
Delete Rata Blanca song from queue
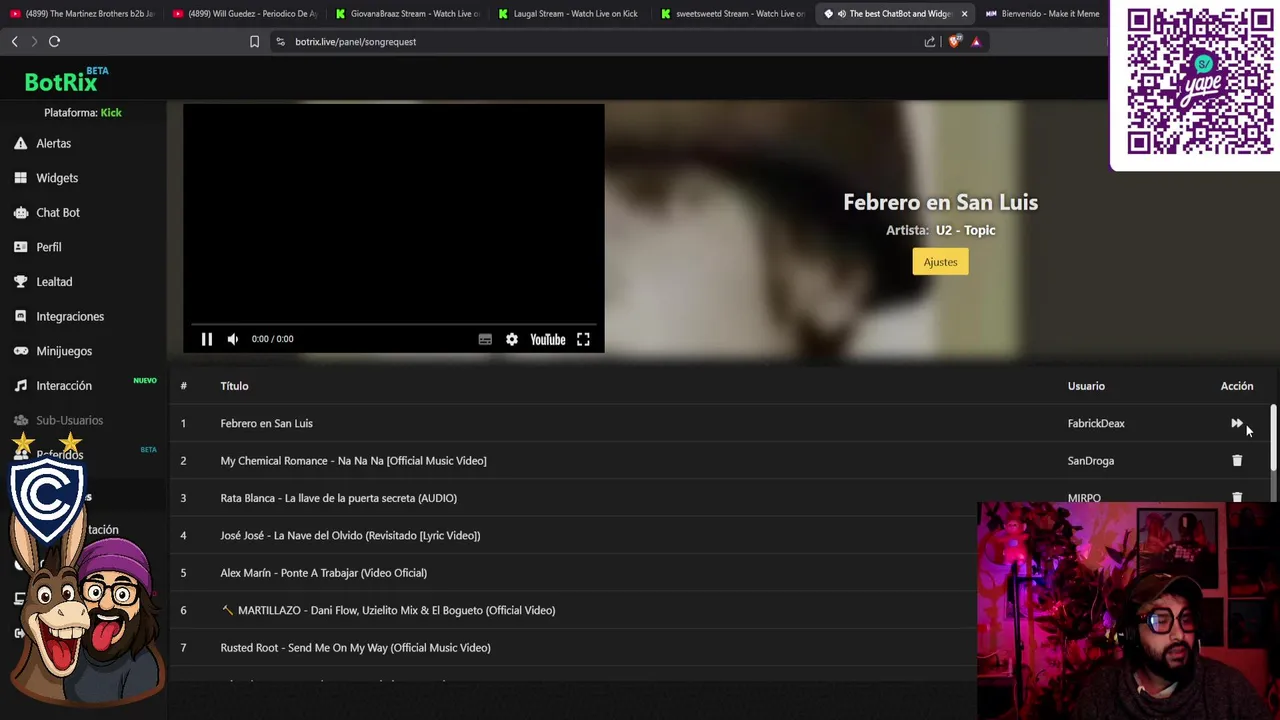[1237, 497]
